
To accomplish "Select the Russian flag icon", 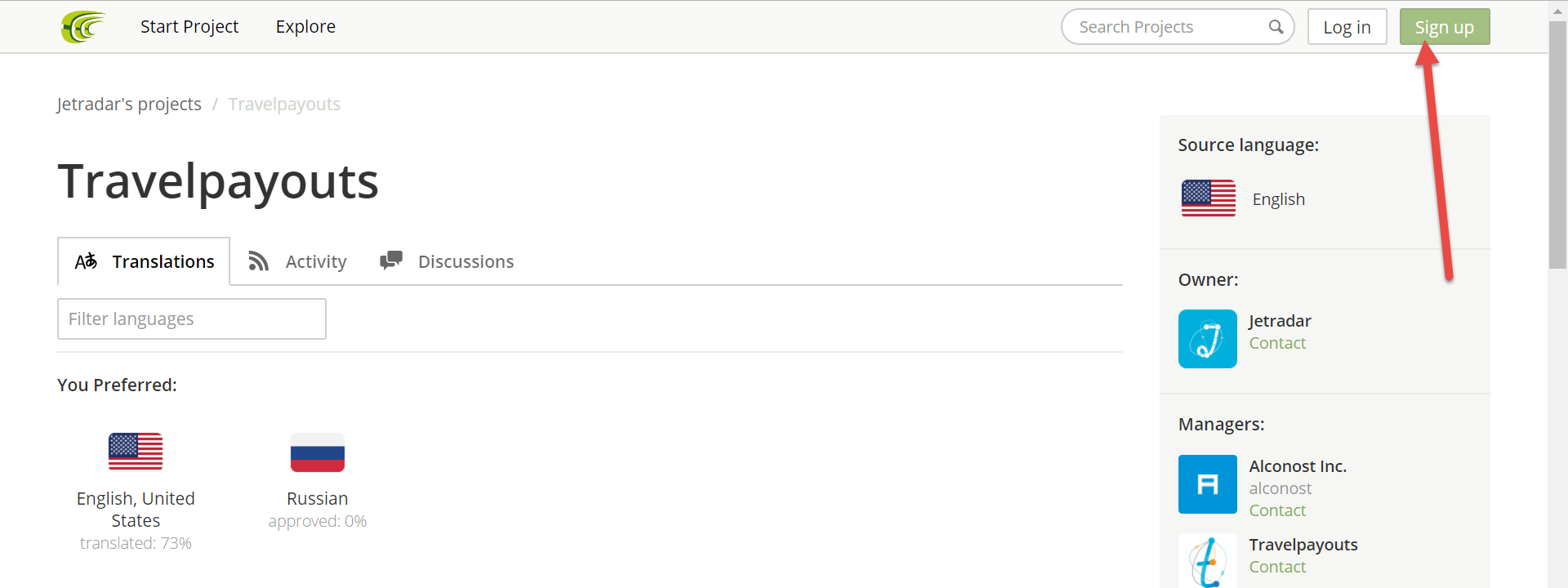I will coord(318,452).
